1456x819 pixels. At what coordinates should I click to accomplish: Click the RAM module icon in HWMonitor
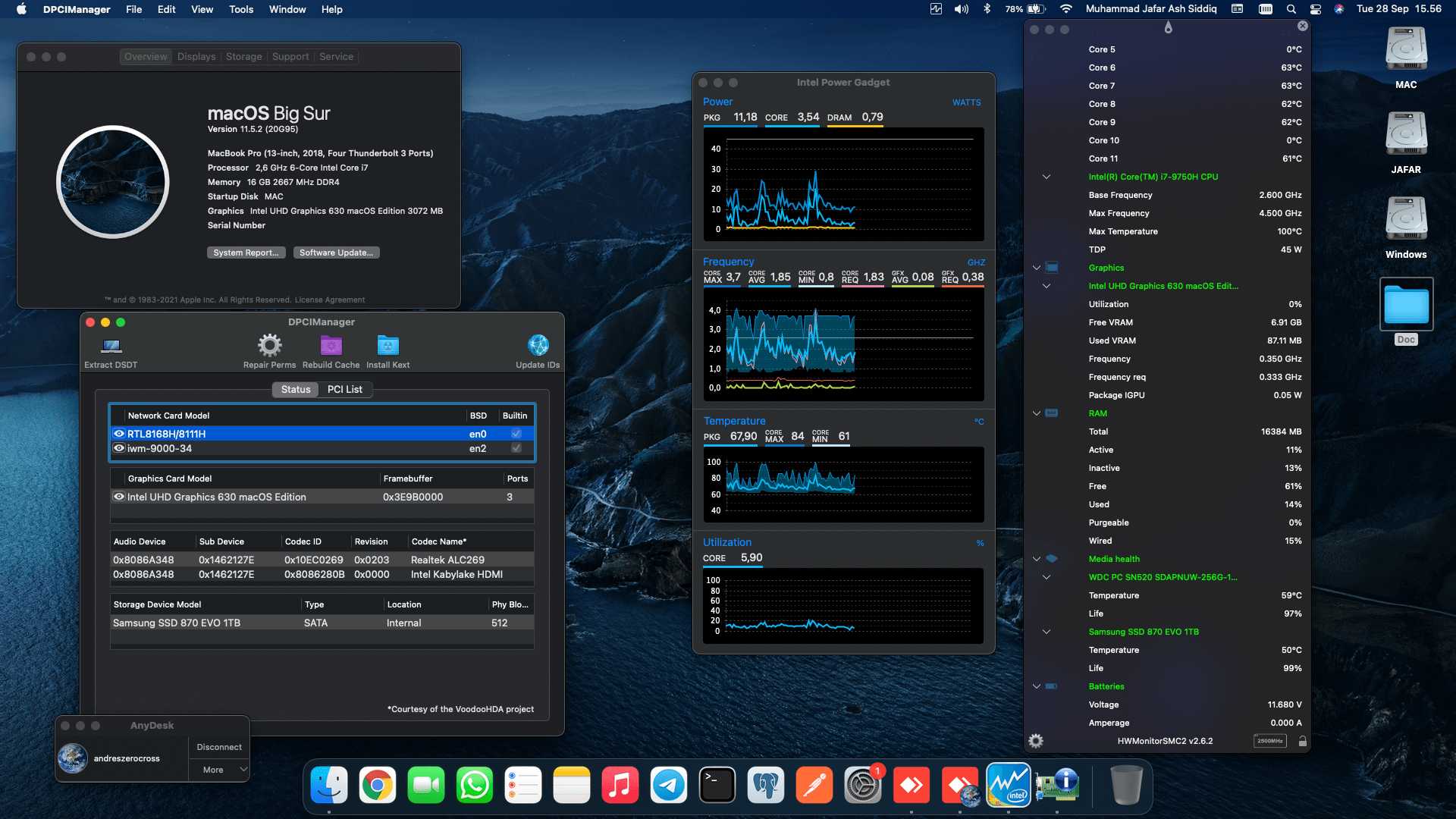click(1052, 413)
